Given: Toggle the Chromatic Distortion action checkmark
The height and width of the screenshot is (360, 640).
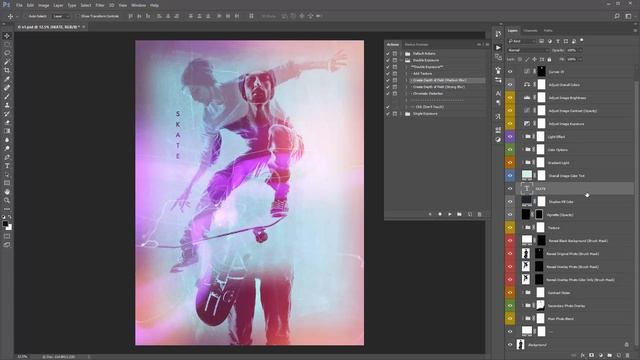Looking at the screenshot, I should [388, 93].
